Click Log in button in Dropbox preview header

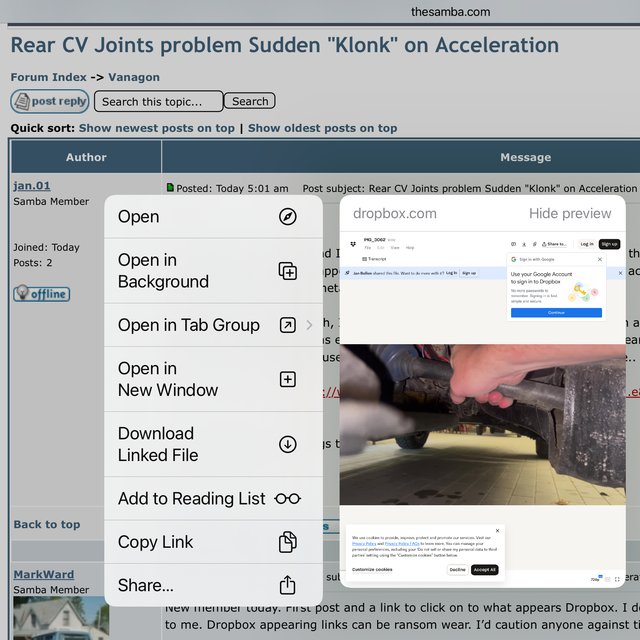(587, 244)
